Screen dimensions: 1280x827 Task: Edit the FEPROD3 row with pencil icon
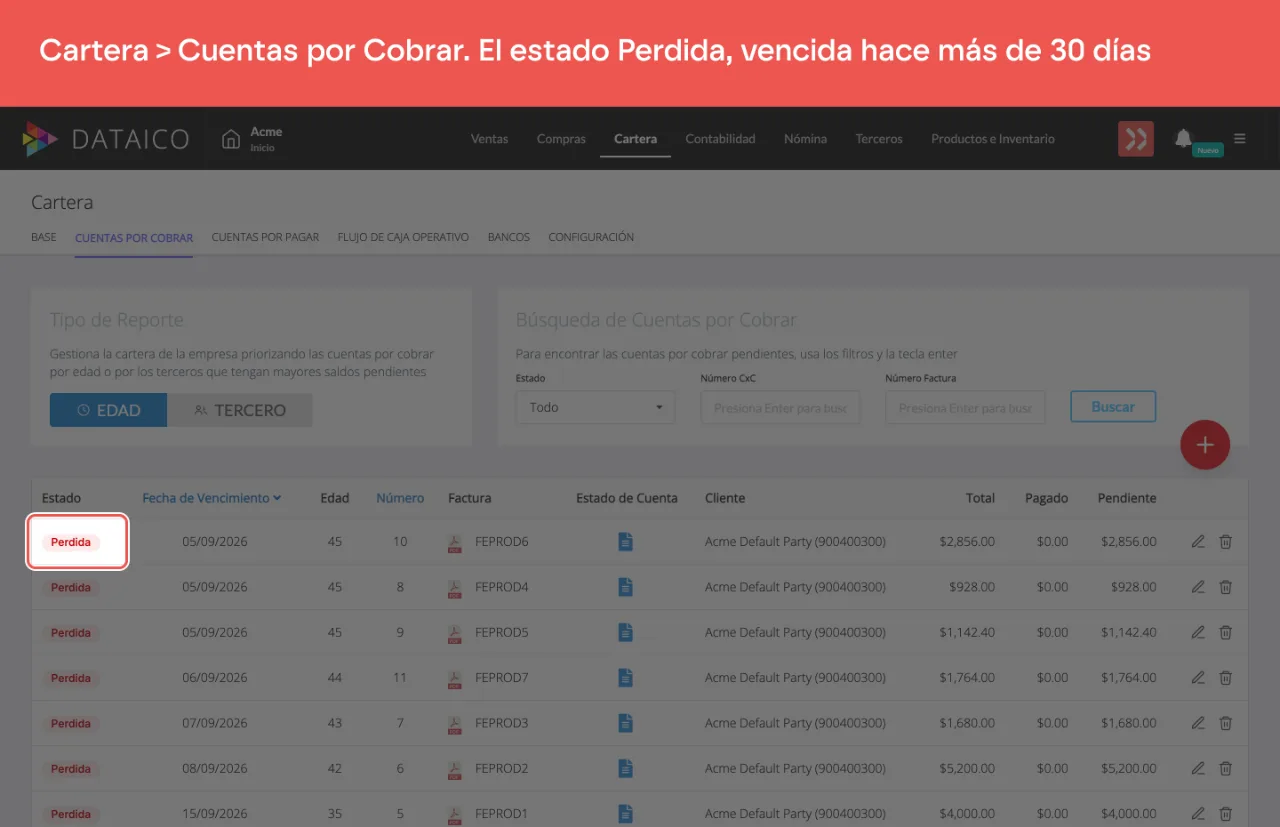click(x=1198, y=723)
